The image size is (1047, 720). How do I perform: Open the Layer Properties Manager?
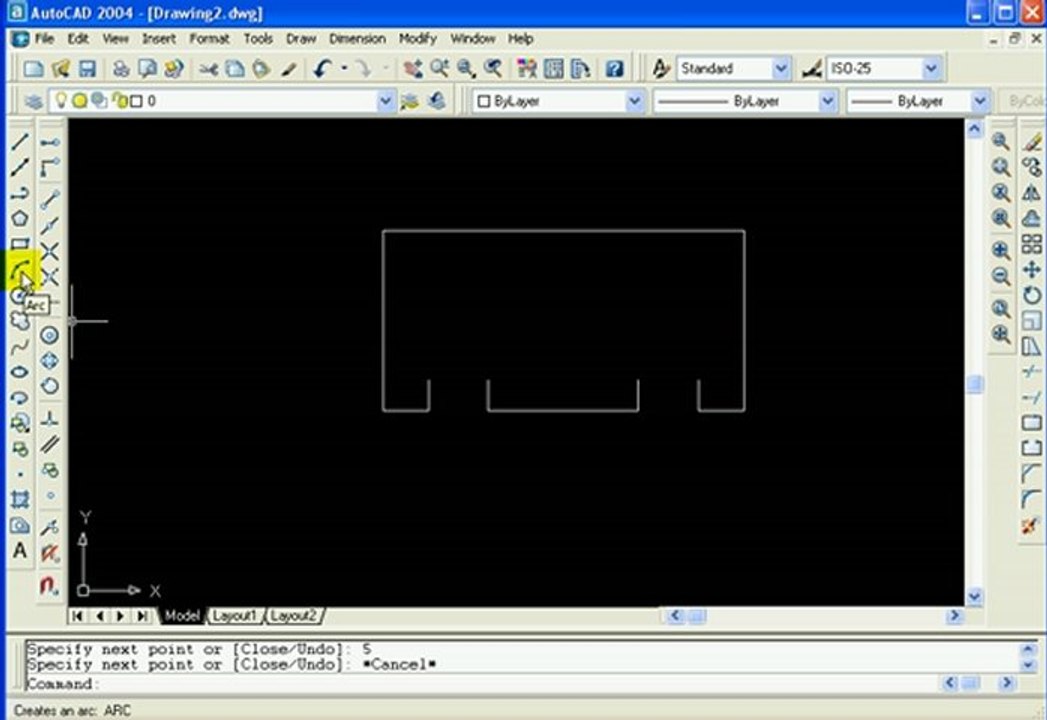(x=33, y=102)
